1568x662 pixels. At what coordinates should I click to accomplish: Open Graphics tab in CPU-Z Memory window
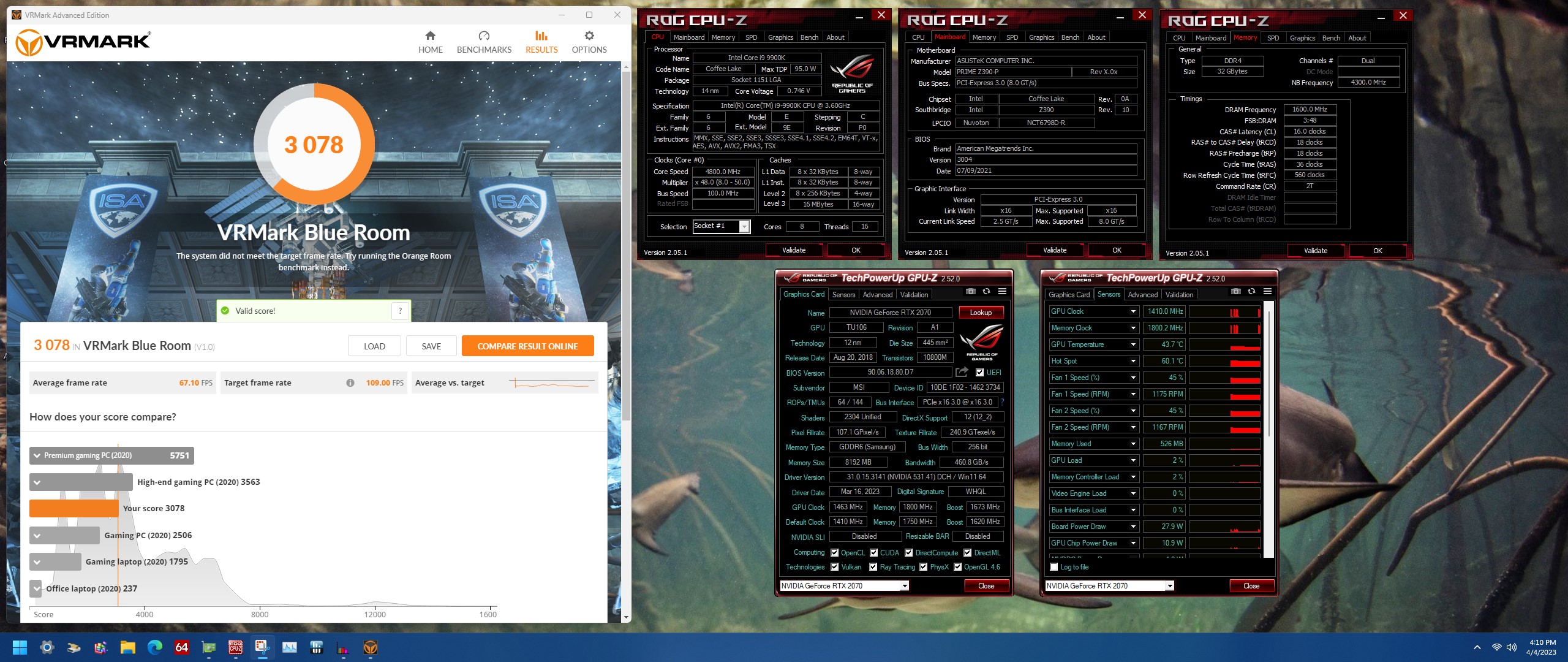[x=1302, y=38]
